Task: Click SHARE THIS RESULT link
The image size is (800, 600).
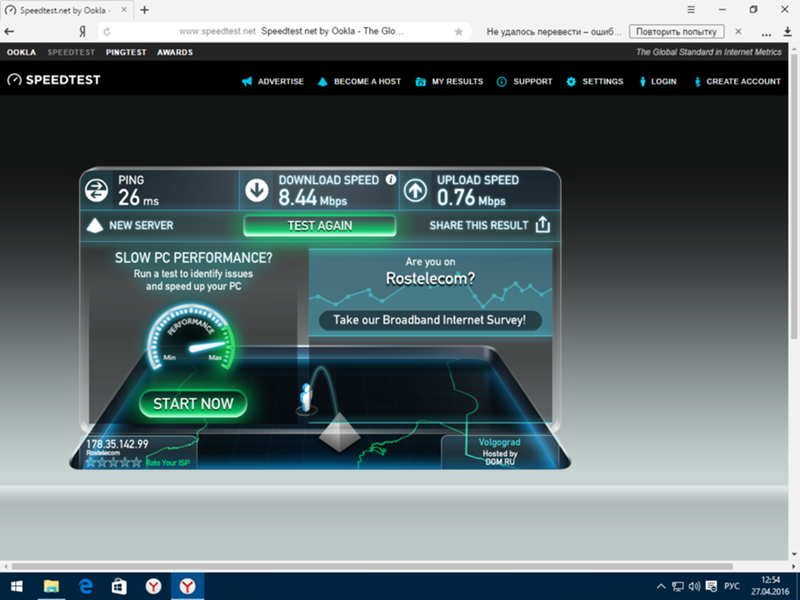Action: coord(479,226)
